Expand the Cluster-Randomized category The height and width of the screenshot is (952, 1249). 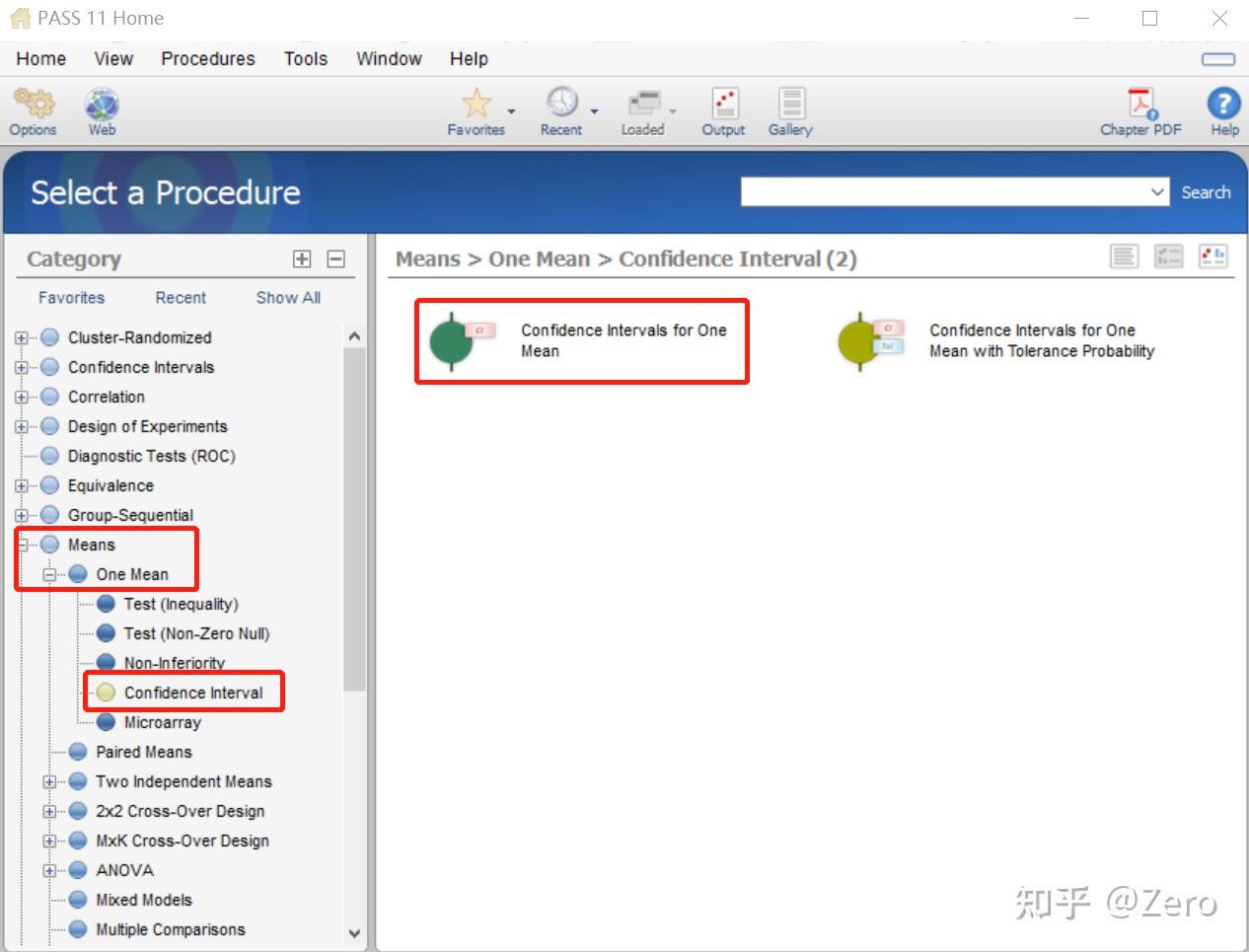(x=22, y=337)
